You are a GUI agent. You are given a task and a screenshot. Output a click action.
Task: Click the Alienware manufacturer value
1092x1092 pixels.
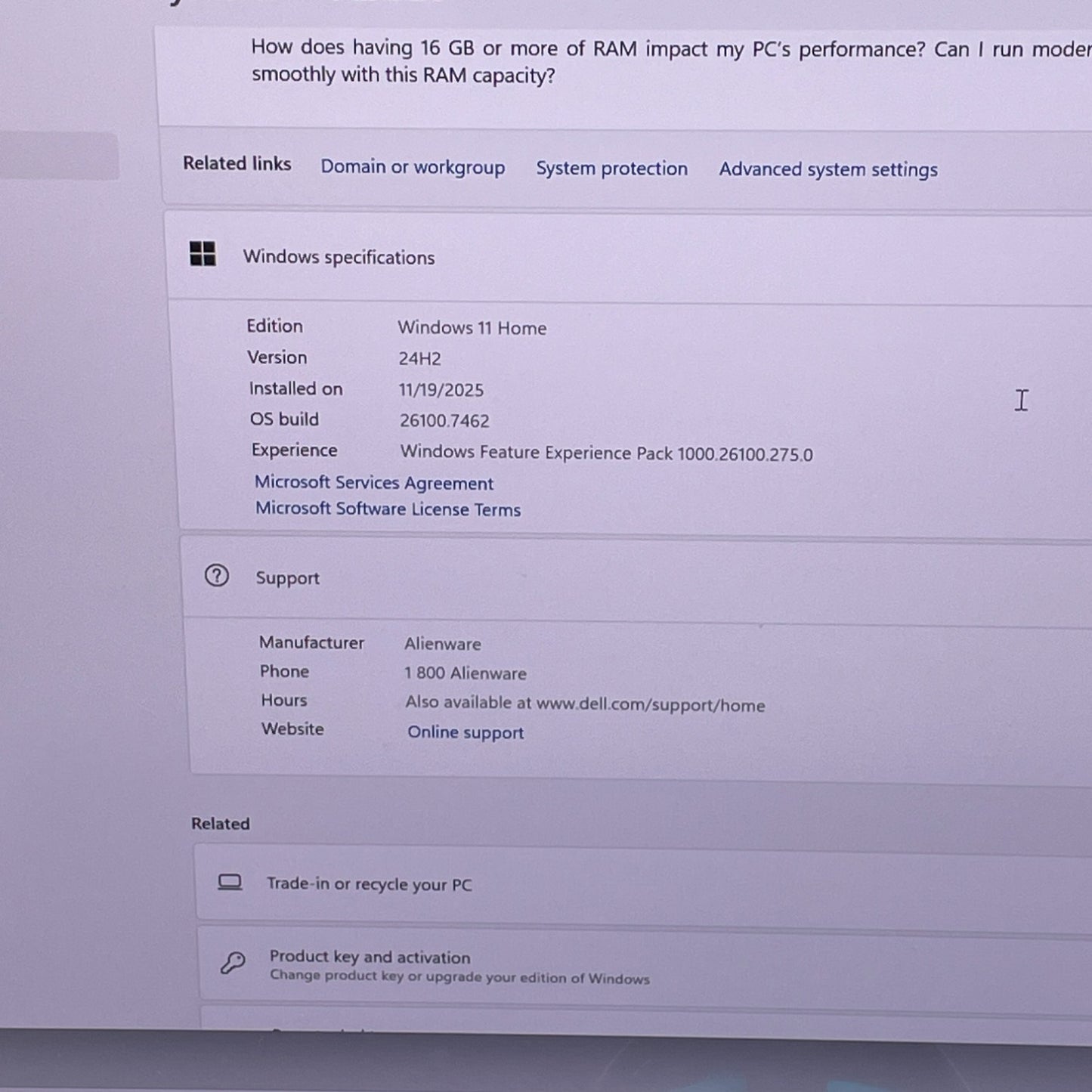tap(442, 644)
